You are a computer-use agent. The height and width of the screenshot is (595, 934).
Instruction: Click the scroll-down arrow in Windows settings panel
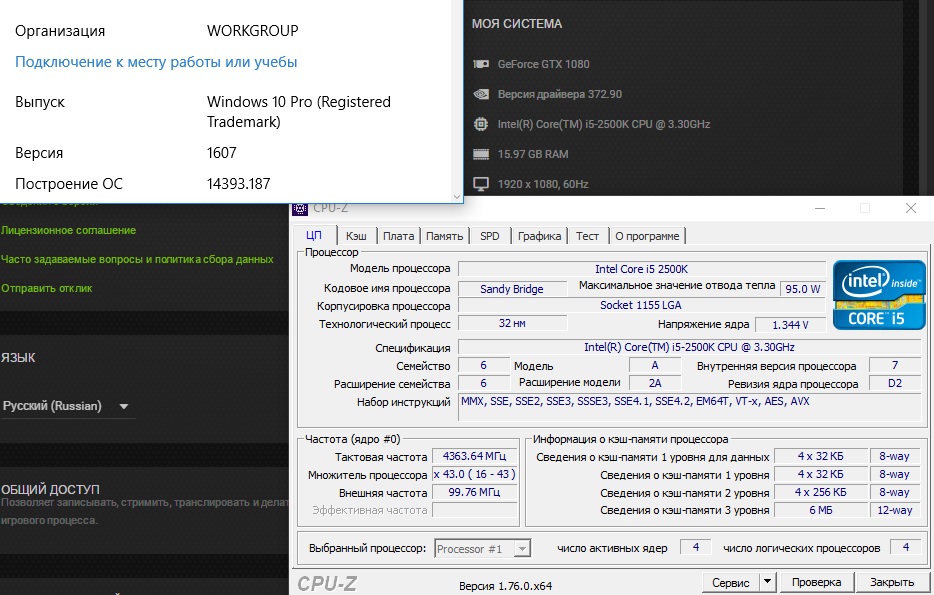[x=456, y=196]
